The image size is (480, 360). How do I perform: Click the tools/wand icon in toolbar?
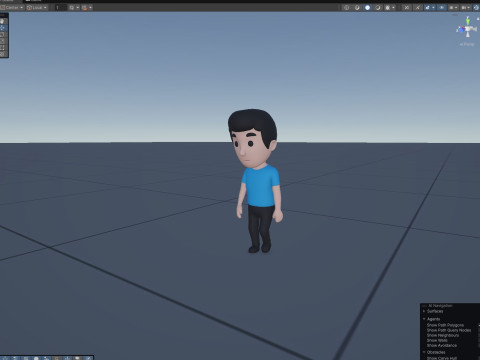click(418, 7)
